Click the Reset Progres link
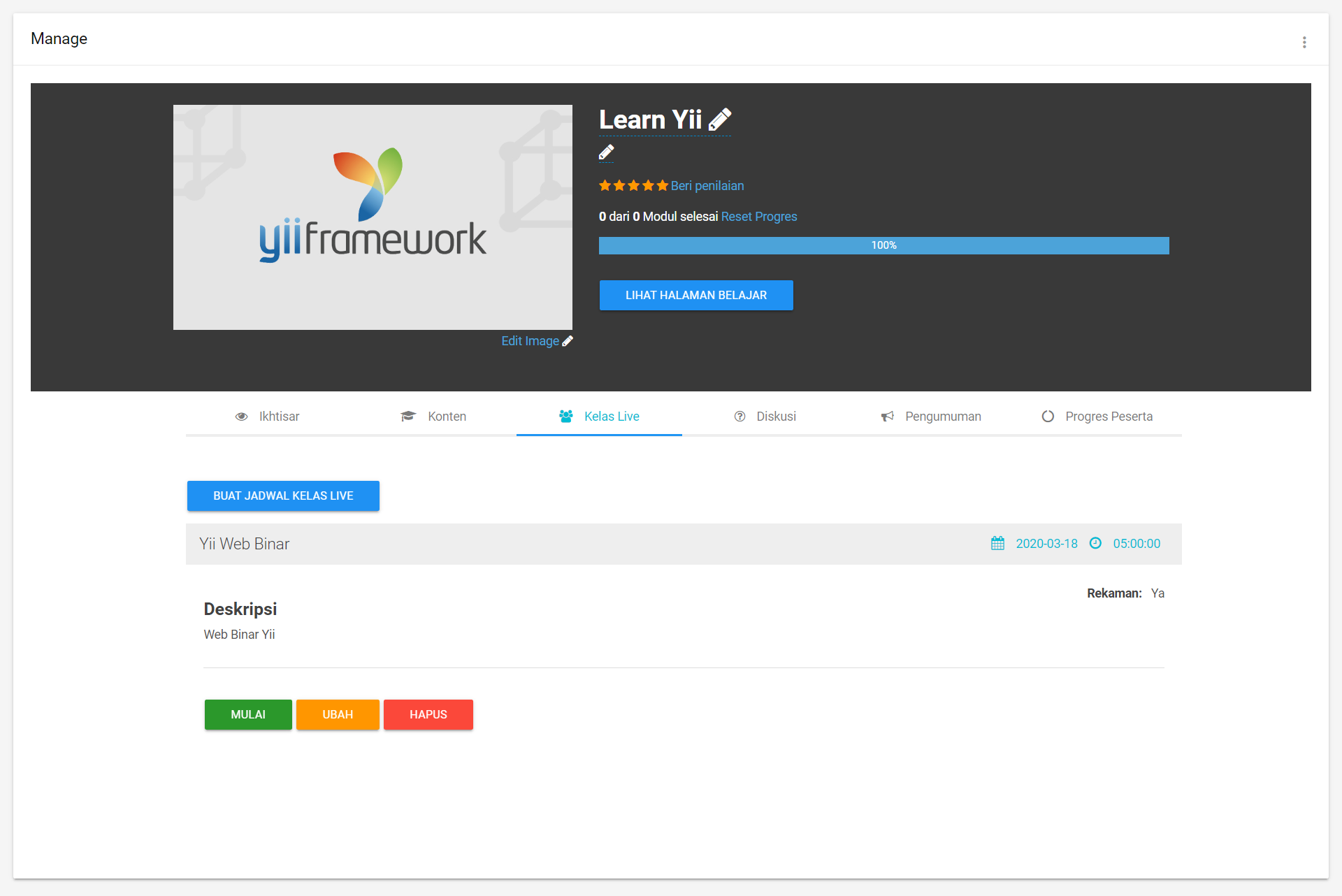The height and width of the screenshot is (896, 1342). (759, 217)
